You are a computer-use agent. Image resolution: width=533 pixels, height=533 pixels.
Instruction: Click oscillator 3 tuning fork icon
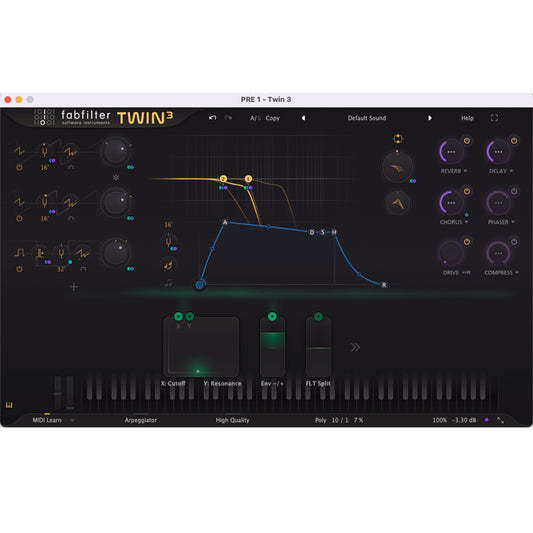61,253
